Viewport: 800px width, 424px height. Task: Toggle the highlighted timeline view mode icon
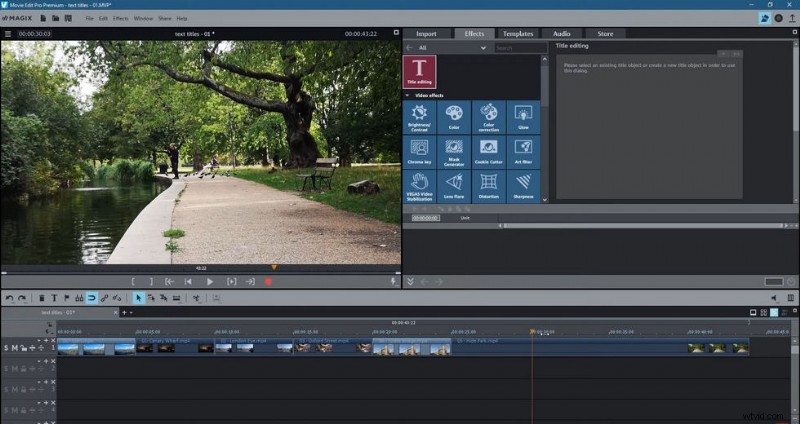pos(774,312)
